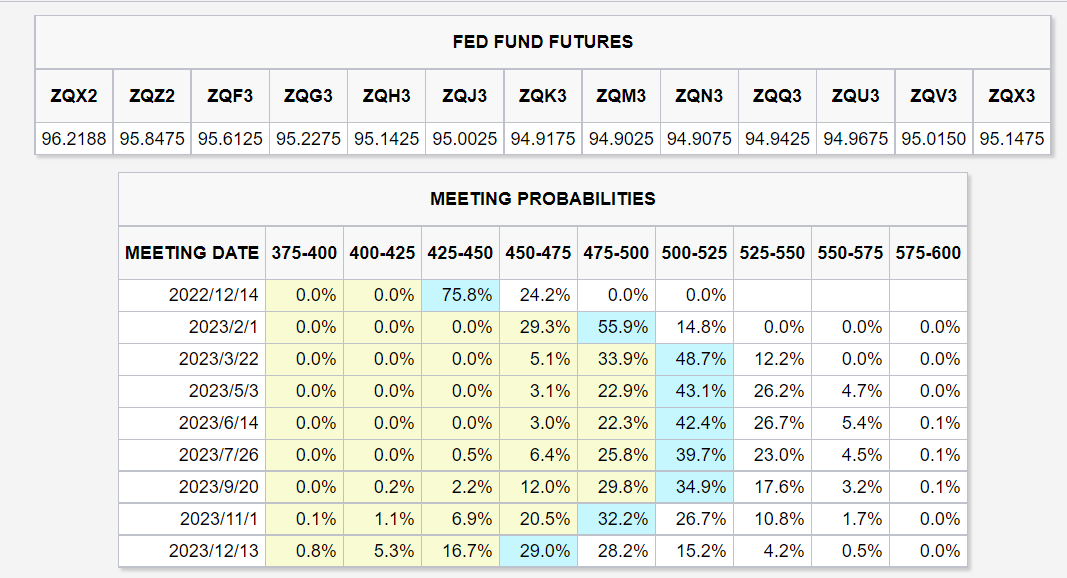Click the 48.7% cell for 2023/3/22
The width and height of the screenshot is (1067, 578).
tap(694, 359)
